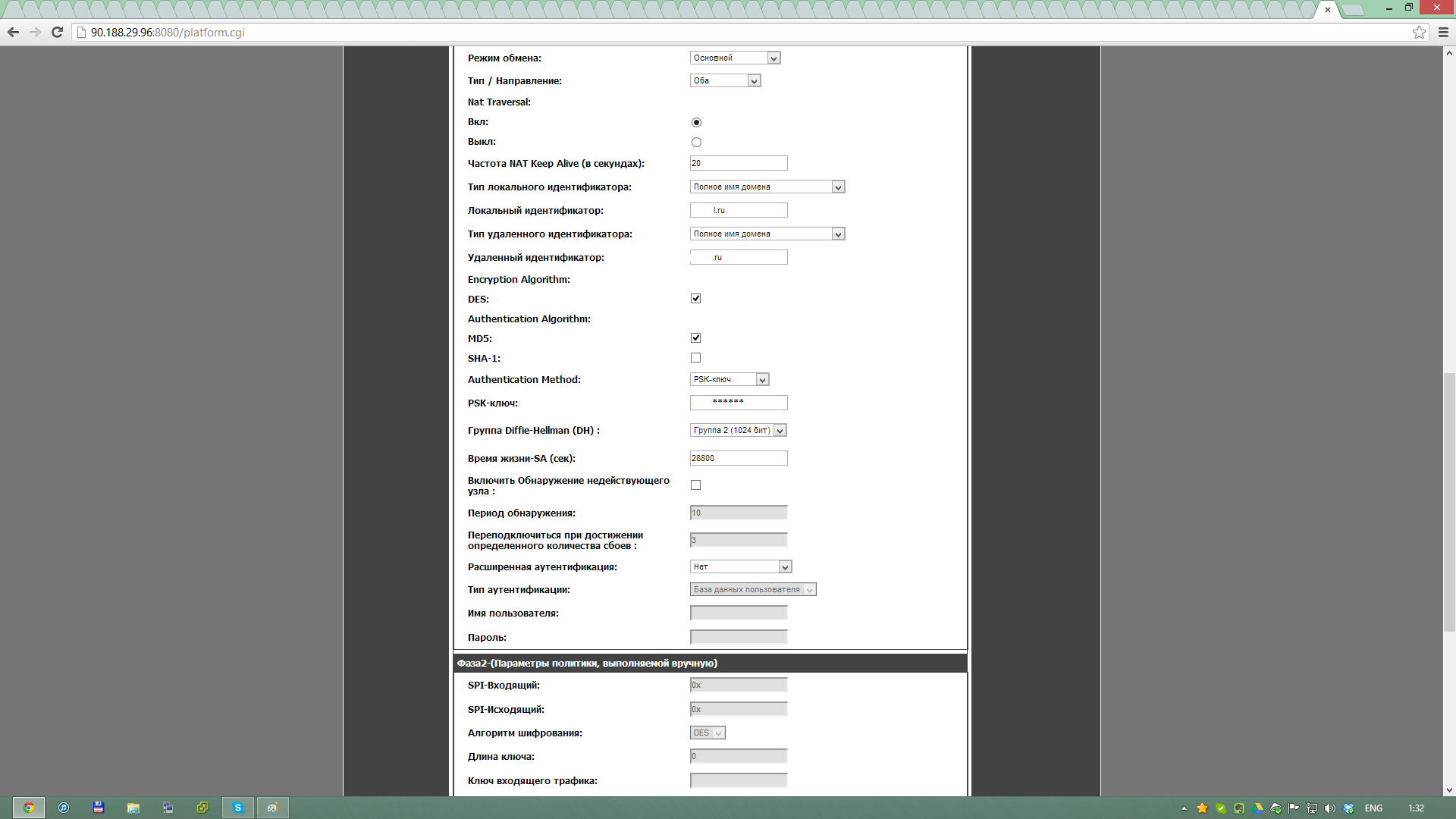Screen dimensions: 1456x819
Task: Reload the page with the refresh icon
Action: point(57,32)
